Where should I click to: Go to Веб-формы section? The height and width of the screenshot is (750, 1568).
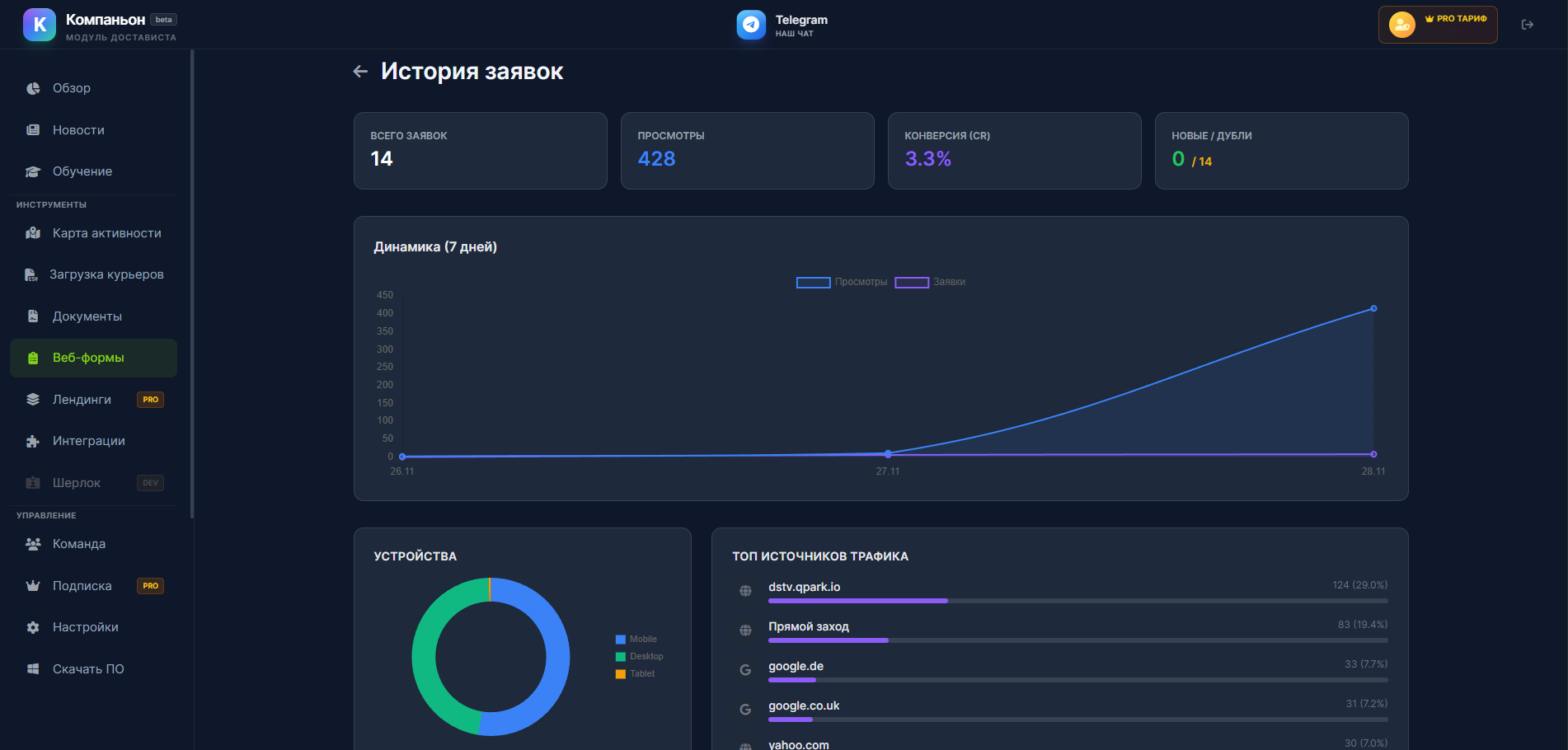(88, 358)
